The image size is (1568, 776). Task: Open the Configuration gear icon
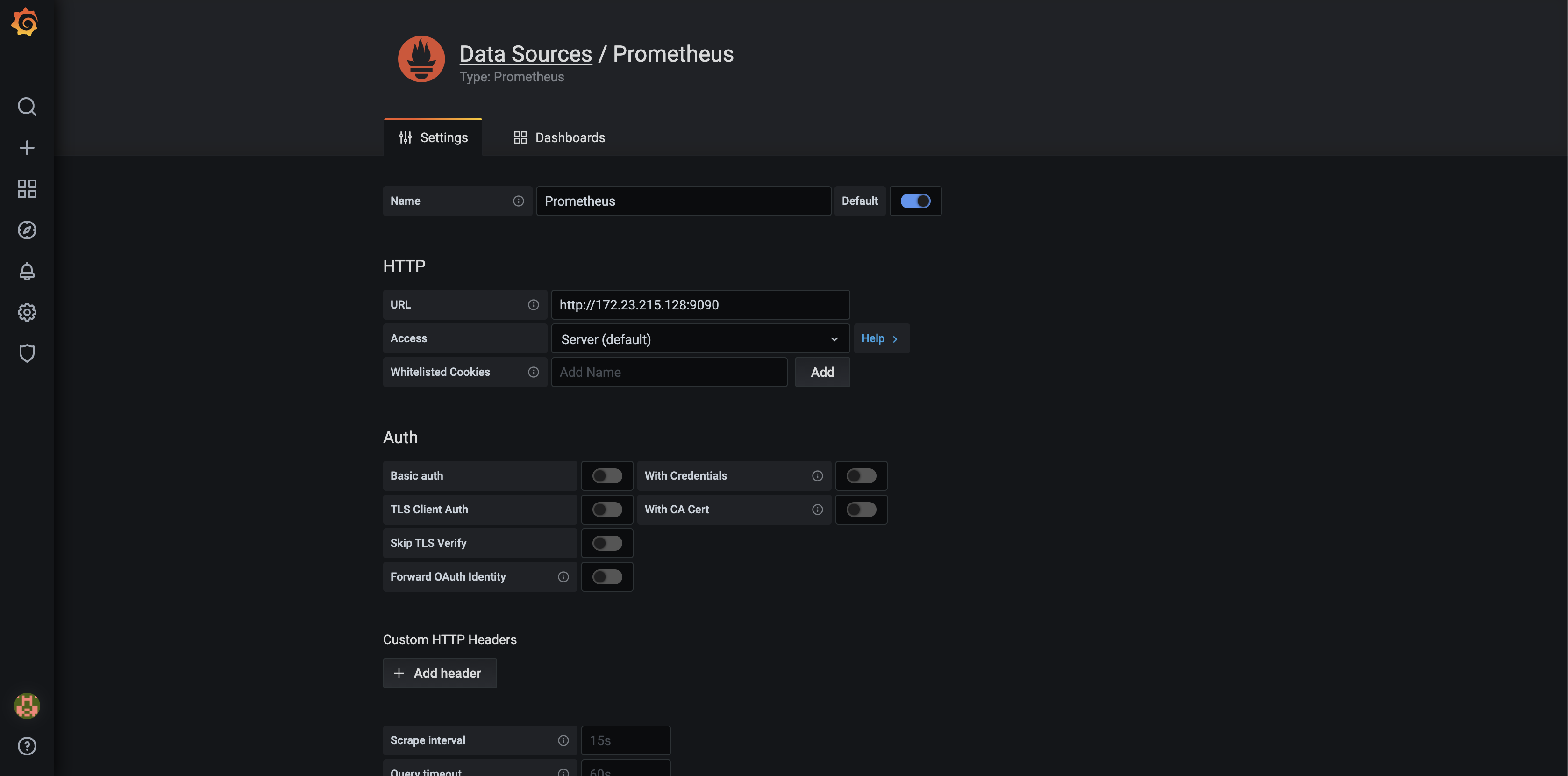click(27, 312)
